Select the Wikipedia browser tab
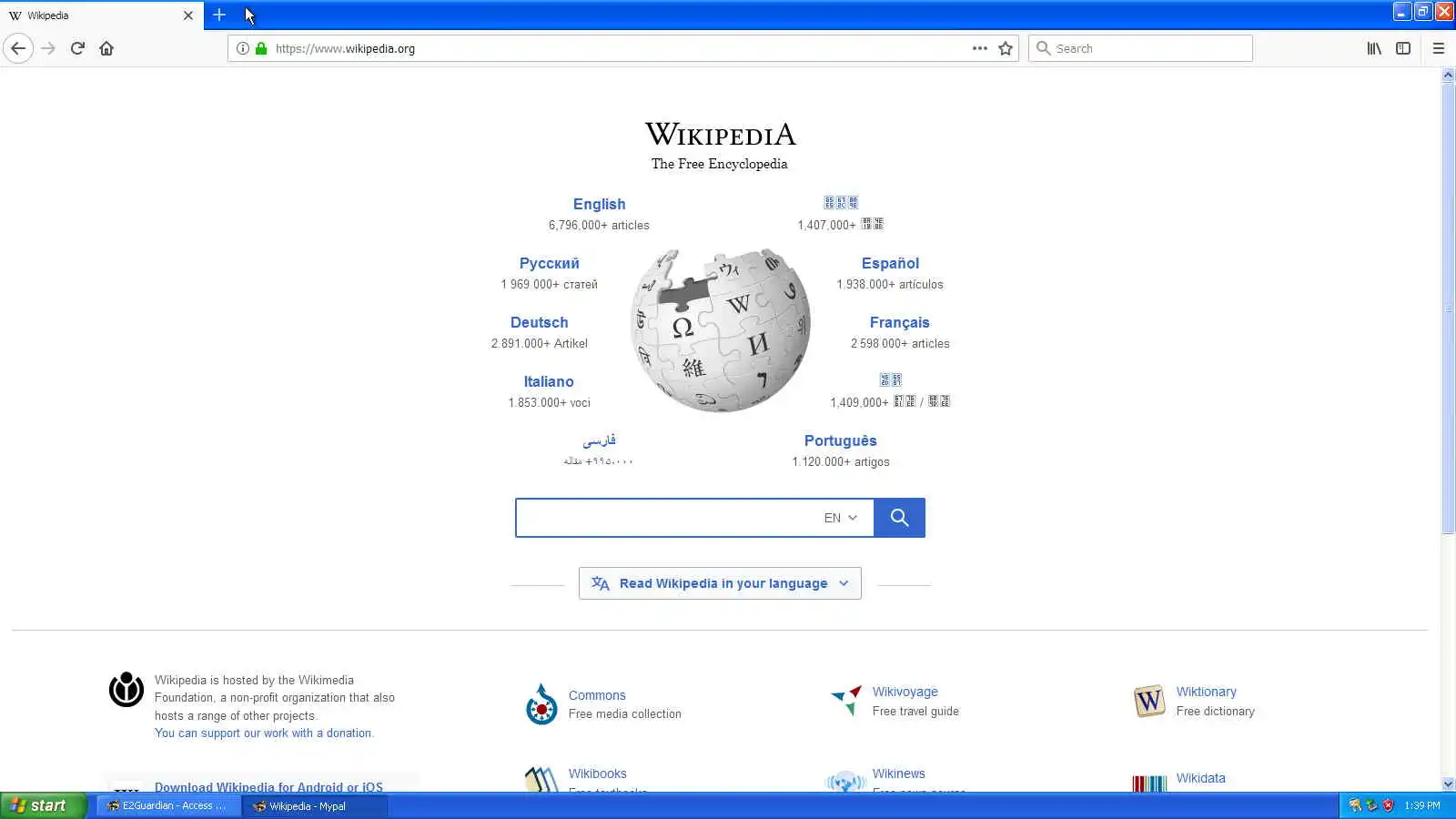The image size is (1456, 819). coord(102,15)
